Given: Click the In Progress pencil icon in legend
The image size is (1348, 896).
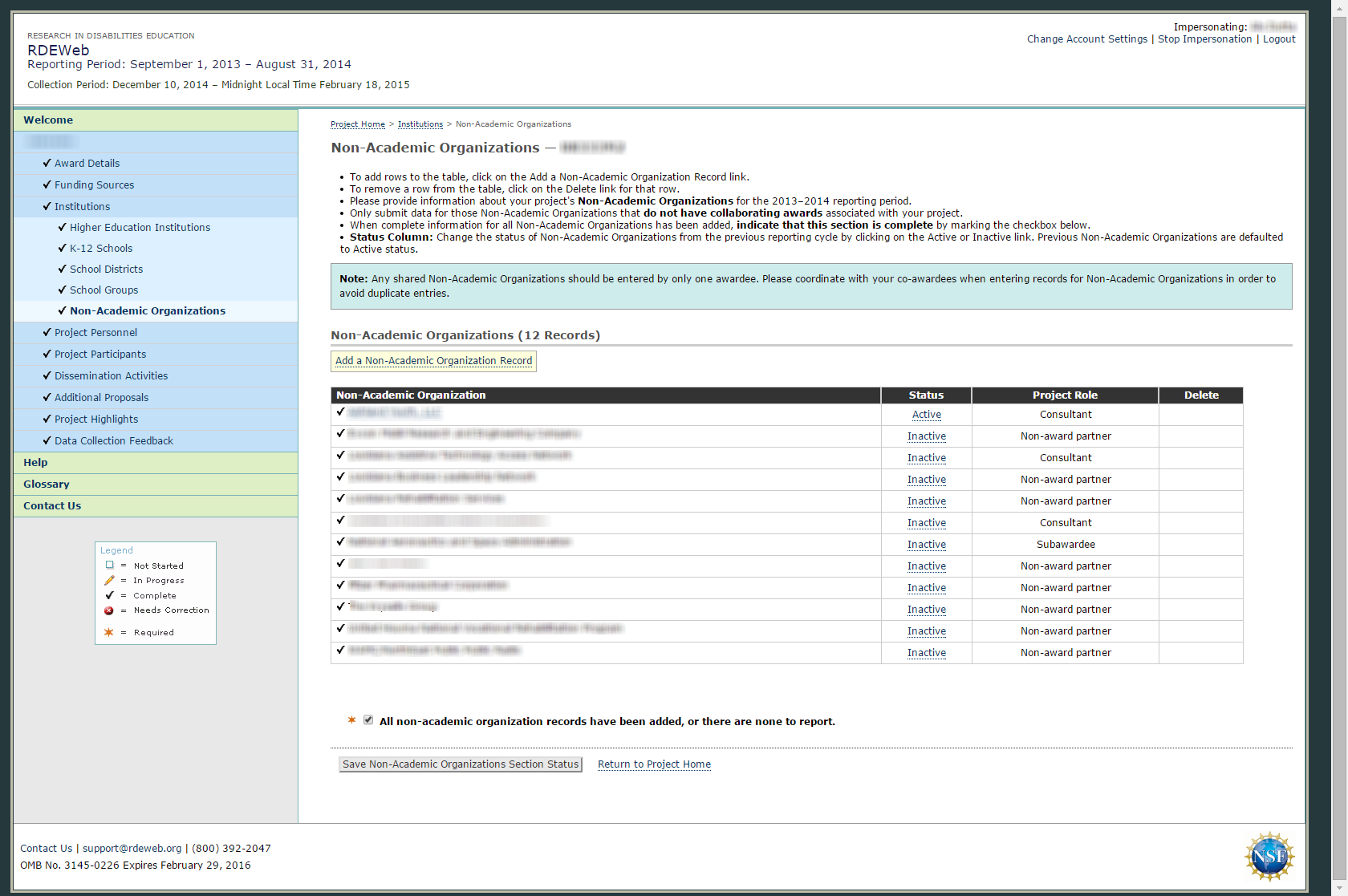Looking at the screenshot, I should pyautogui.click(x=109, y=581).
